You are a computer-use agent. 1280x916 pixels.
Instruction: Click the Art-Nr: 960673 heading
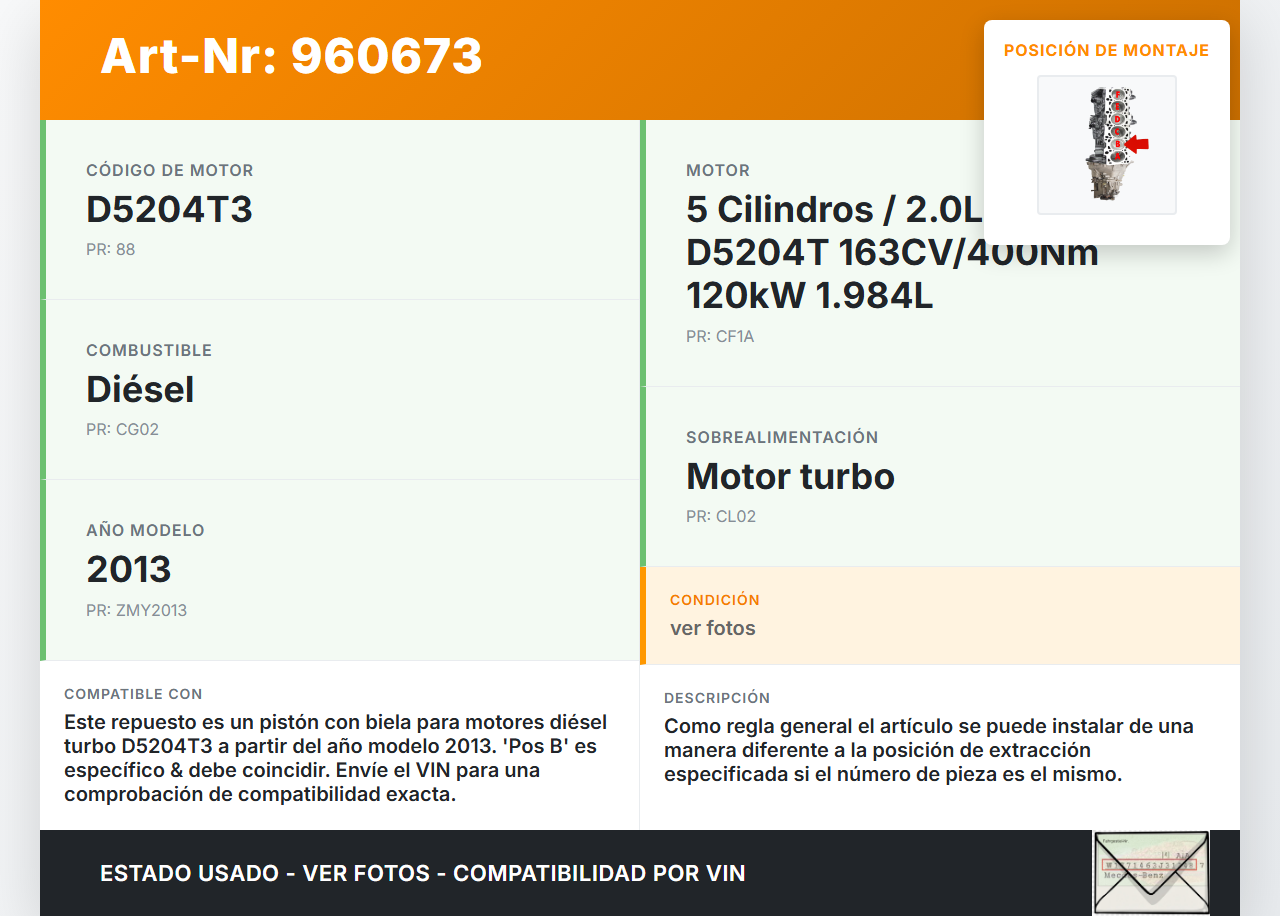coord(291,57)
